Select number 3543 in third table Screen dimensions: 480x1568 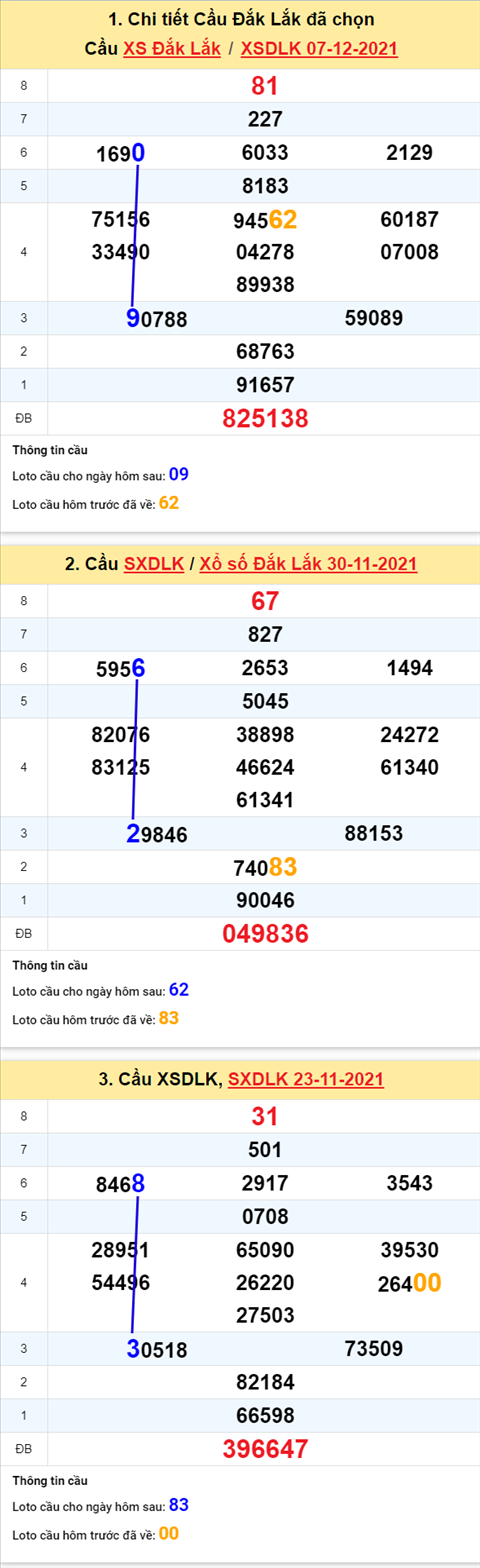click(x=409, y=1183)
